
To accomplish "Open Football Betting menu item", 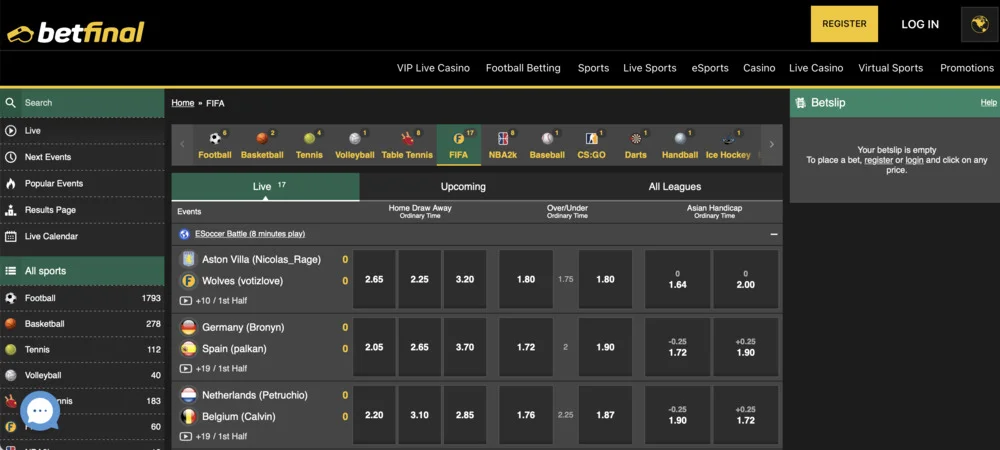I will [523, 68].
